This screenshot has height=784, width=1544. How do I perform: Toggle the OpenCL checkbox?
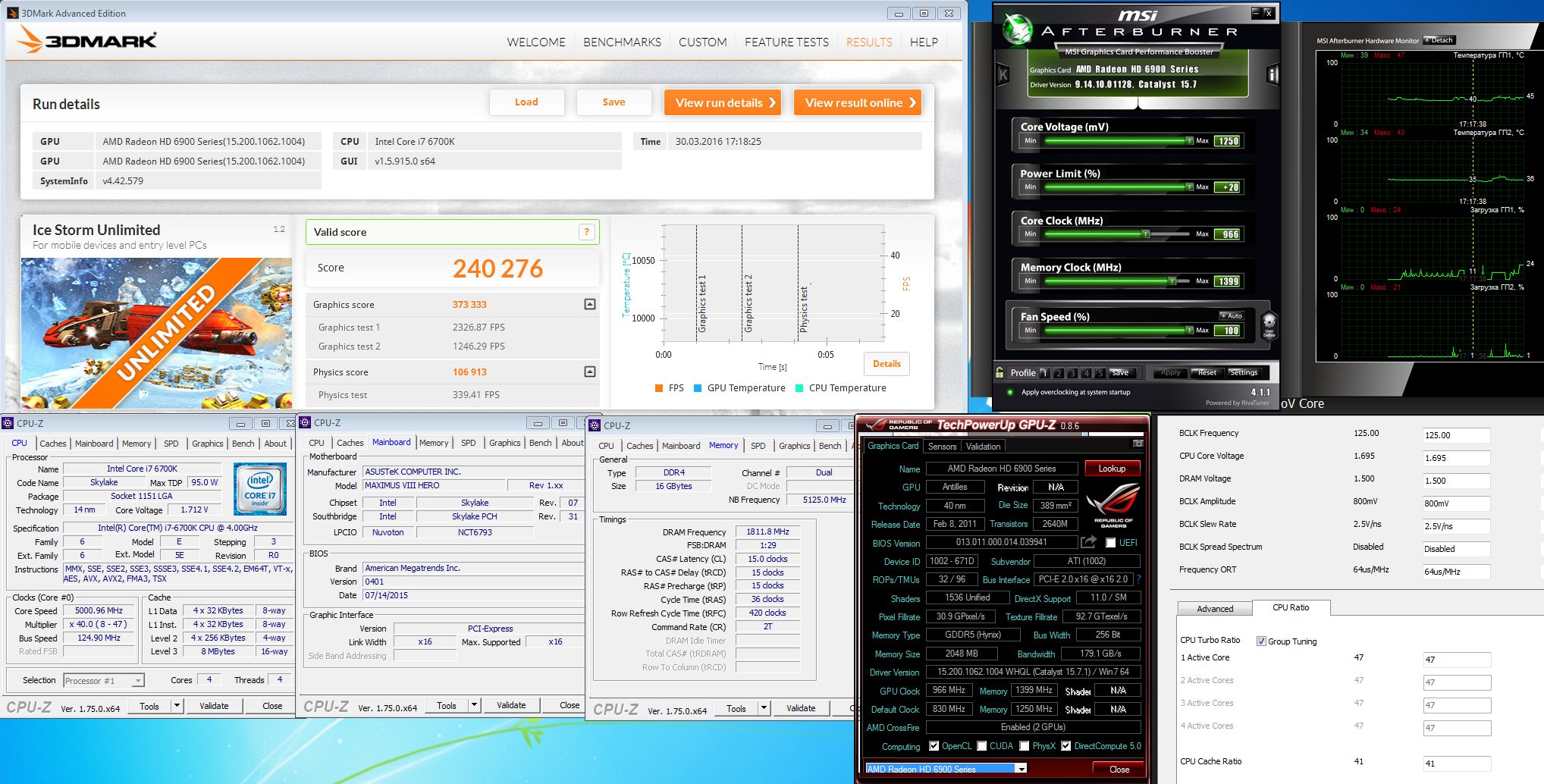pyautogui.click(x=934, y=746)
